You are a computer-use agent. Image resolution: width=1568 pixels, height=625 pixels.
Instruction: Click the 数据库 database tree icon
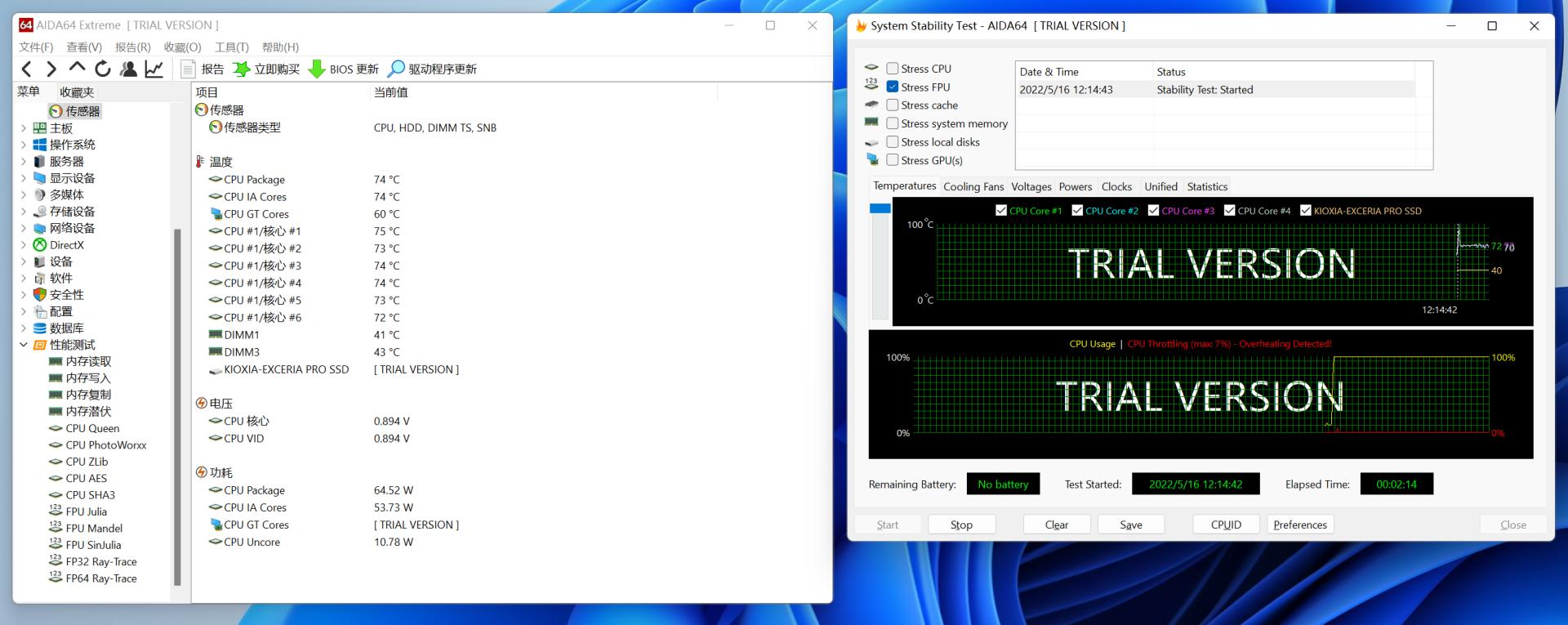[x=39, y=328]
